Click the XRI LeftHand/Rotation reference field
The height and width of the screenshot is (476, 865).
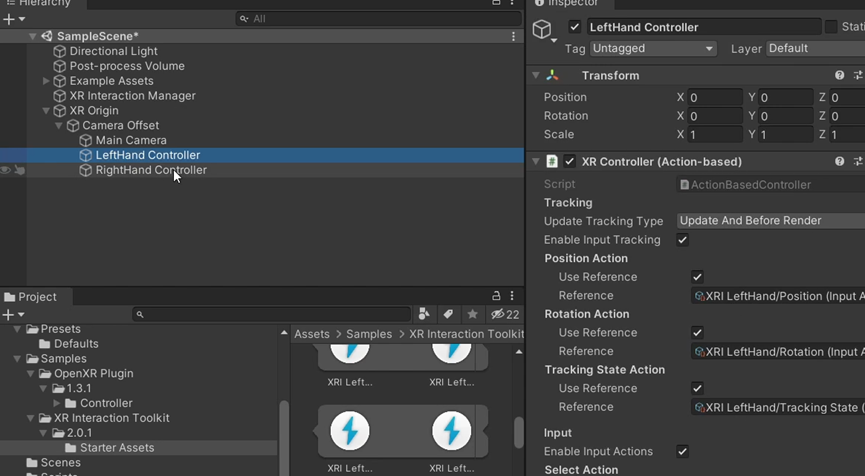pyautogui.click(x=778, y=352)
